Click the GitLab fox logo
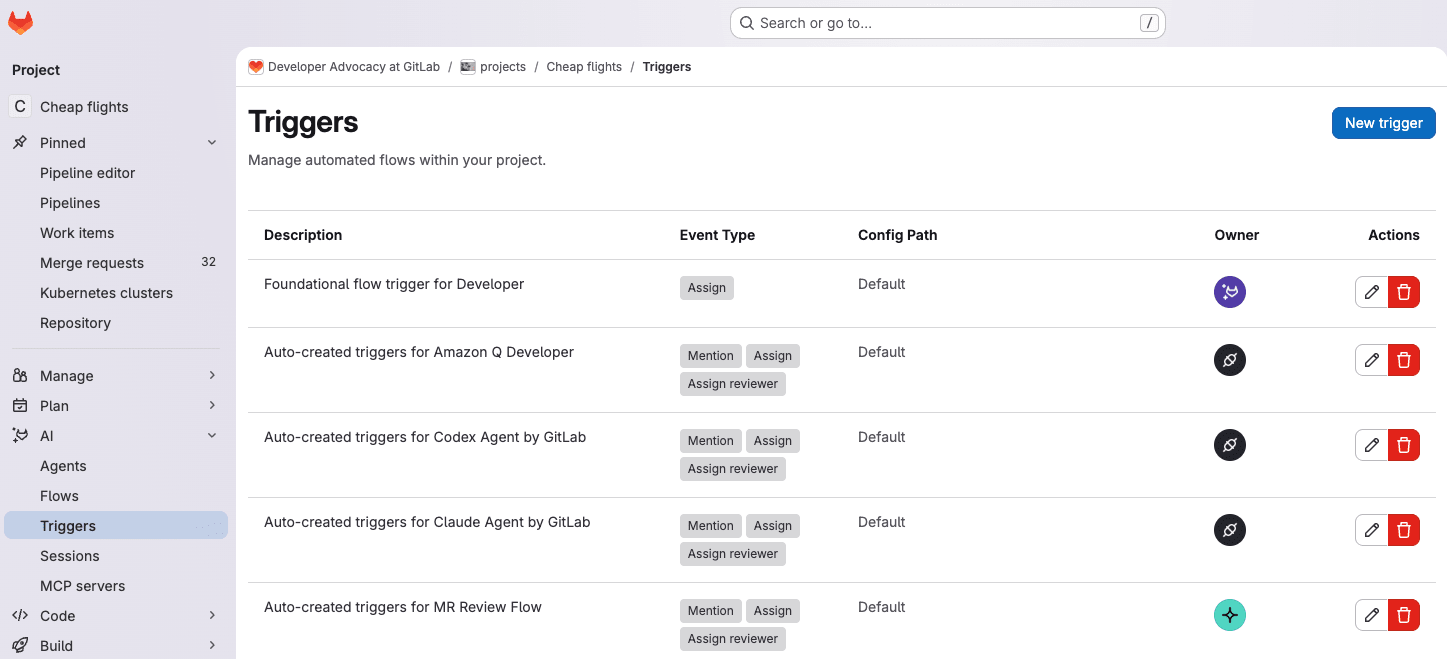This screenshot has height=659, width=1447. coord(20,23)
